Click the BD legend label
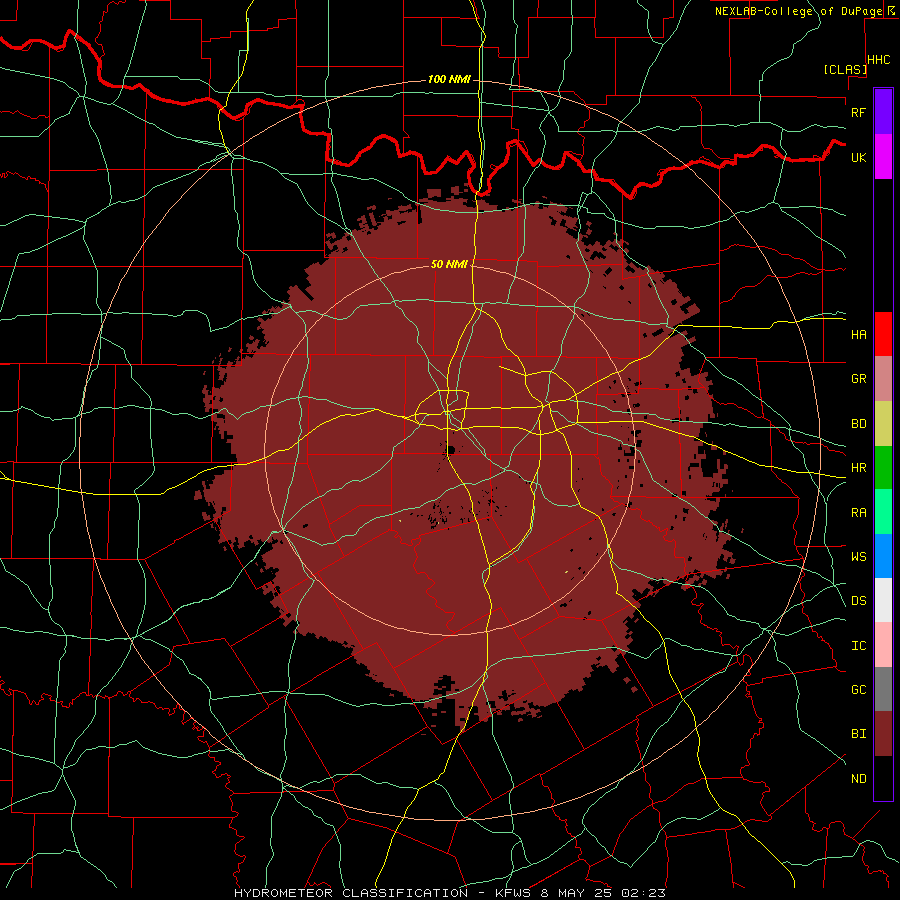Viewport: 900px width, 900px height. click(x=858, y=424)
